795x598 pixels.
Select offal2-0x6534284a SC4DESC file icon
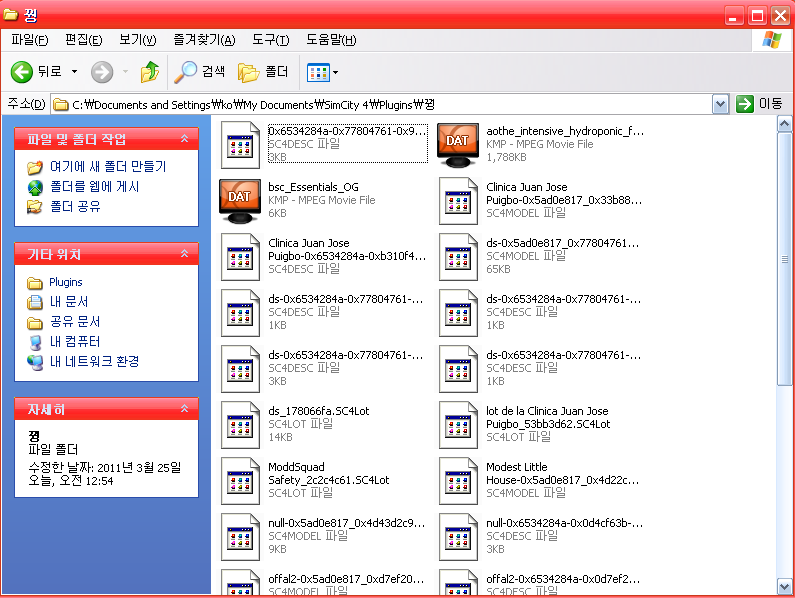click(458, 582)
